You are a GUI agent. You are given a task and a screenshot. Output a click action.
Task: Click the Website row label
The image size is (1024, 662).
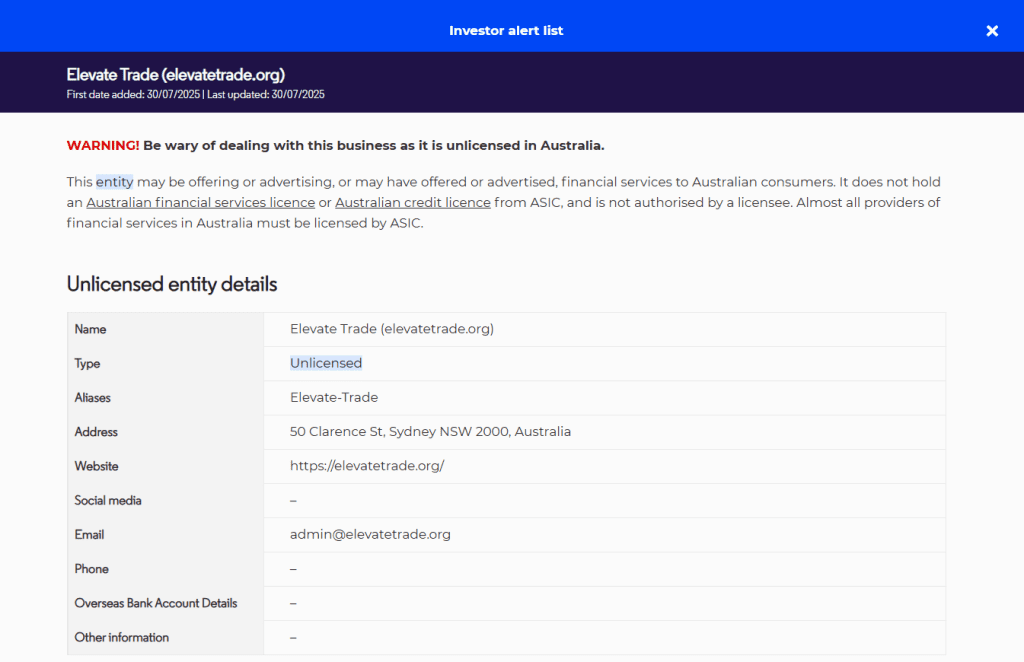96,466
